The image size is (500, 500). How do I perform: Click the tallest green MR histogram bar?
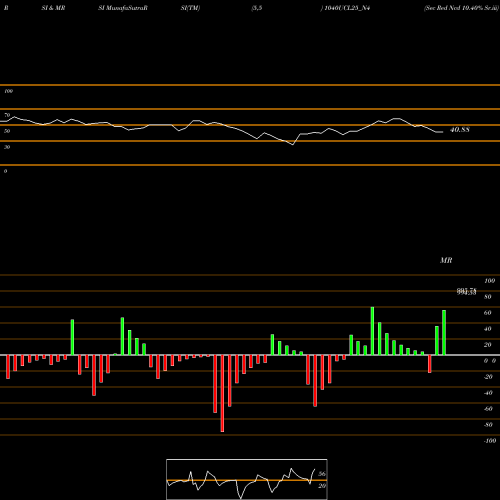pos(372,331)
